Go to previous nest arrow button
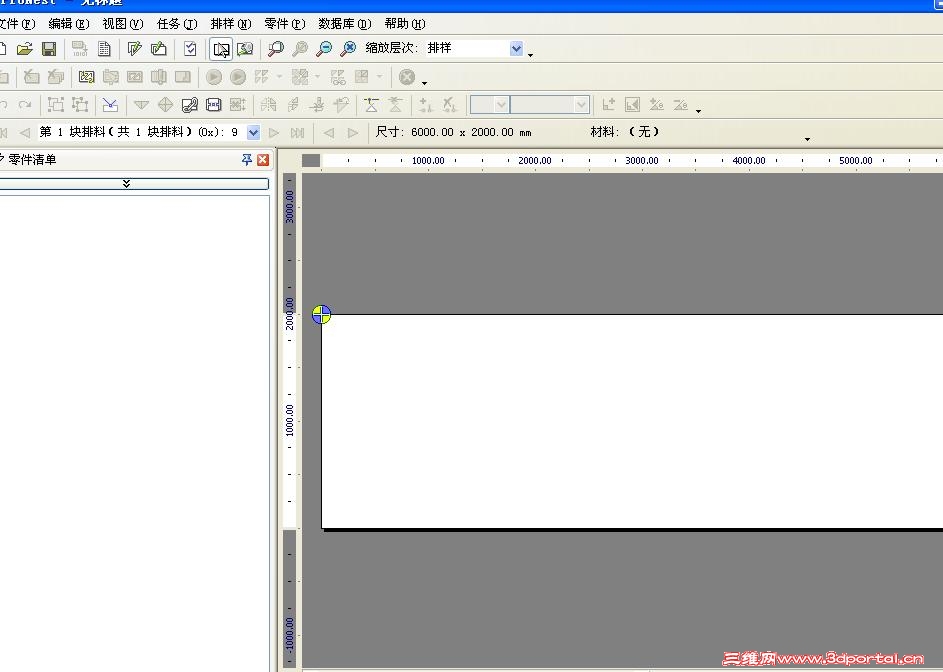Viewport: 943px width, 672px height. coord(25,132)
